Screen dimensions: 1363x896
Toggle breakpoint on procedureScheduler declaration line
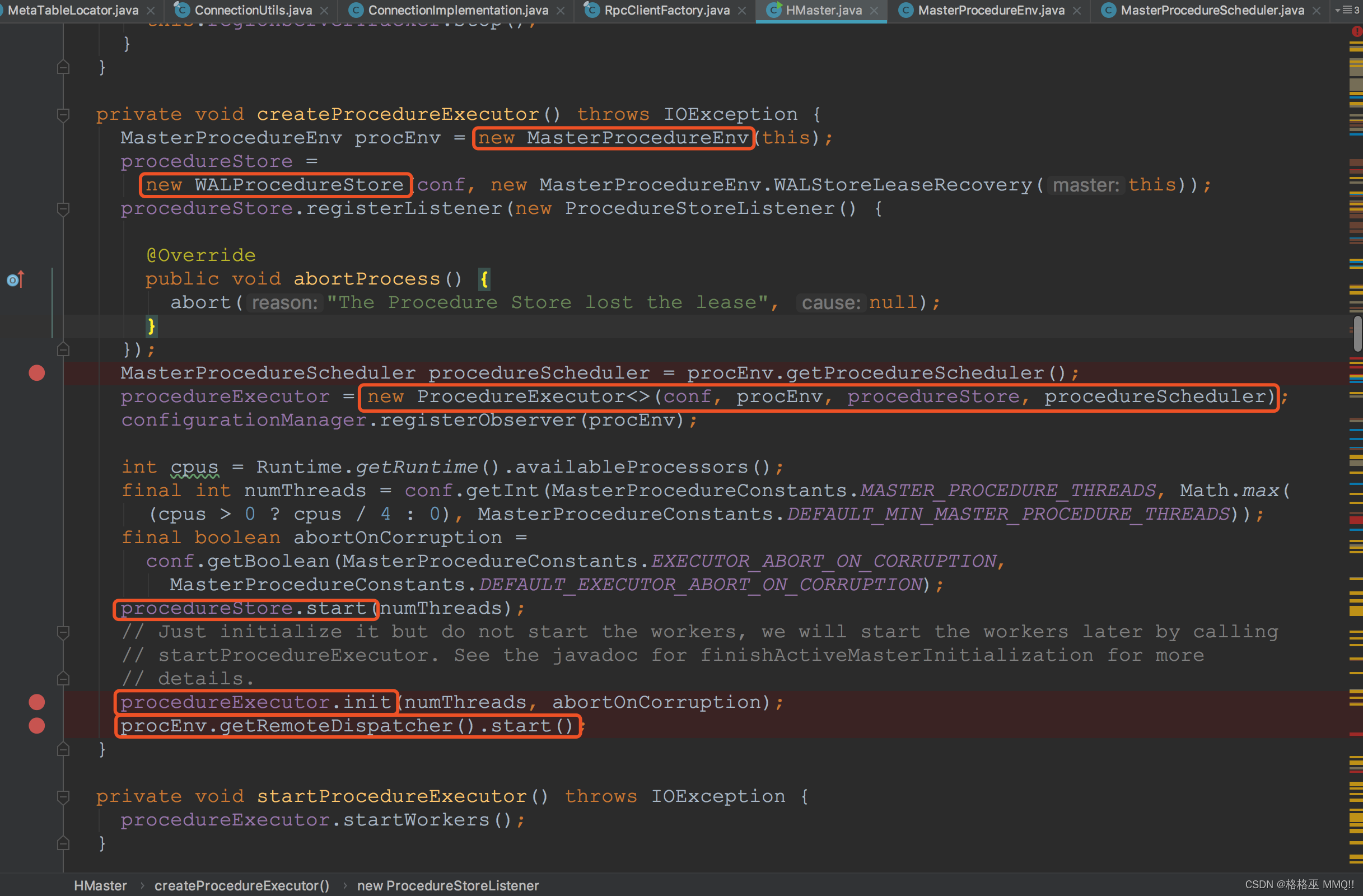(36, 373)
